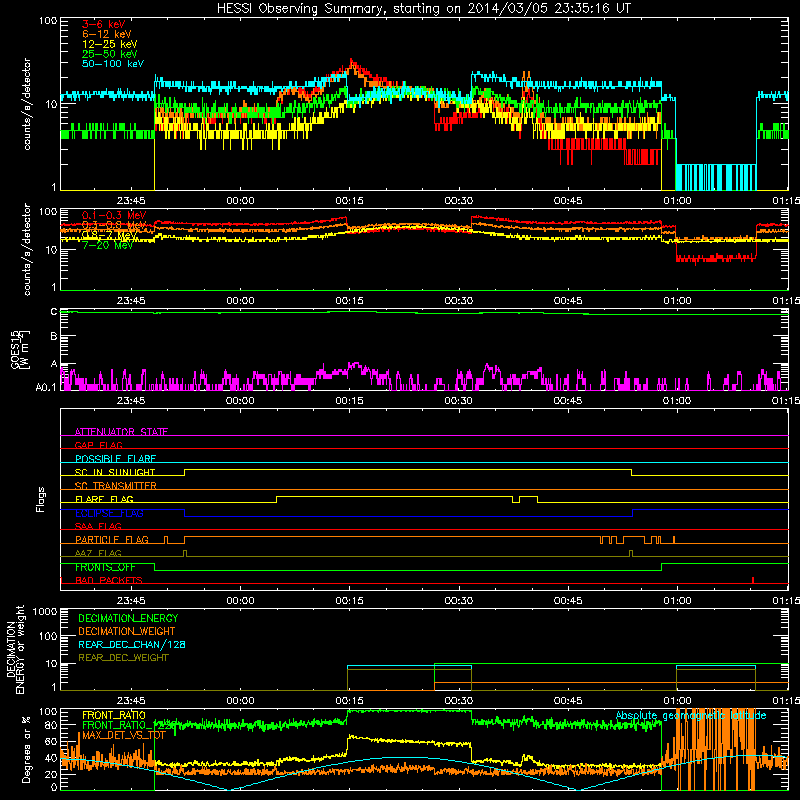Click the FLARE_FLAG label
800x800 pixels.
click(104, 499)
